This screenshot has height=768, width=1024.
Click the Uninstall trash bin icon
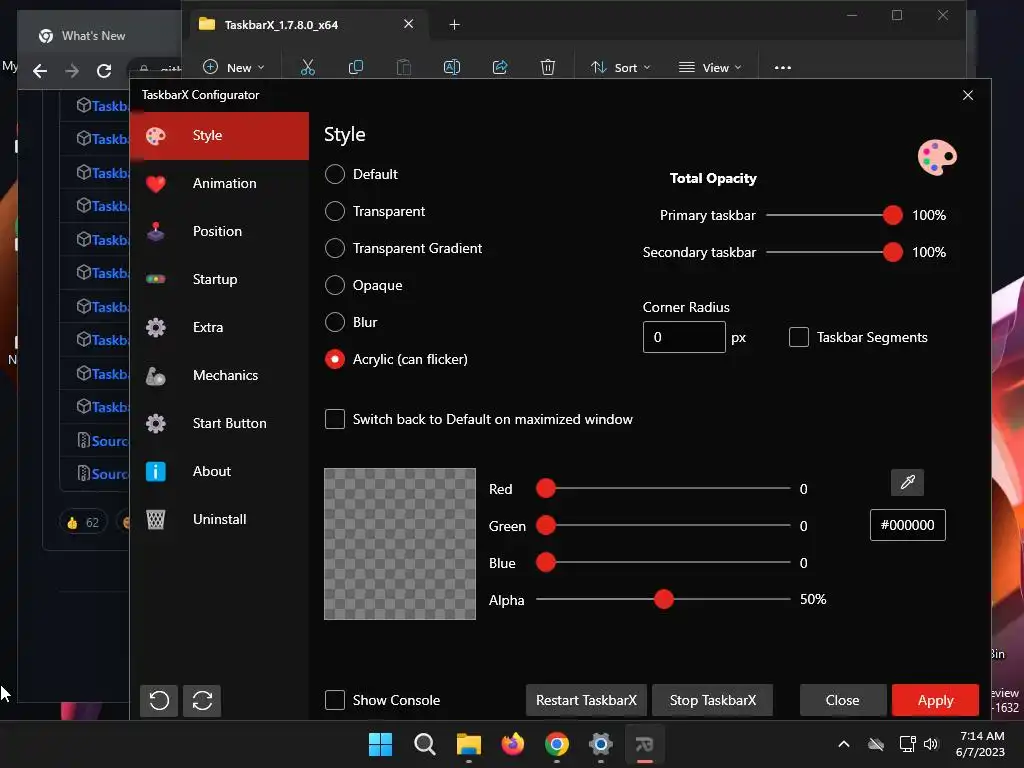coord(155,520)
